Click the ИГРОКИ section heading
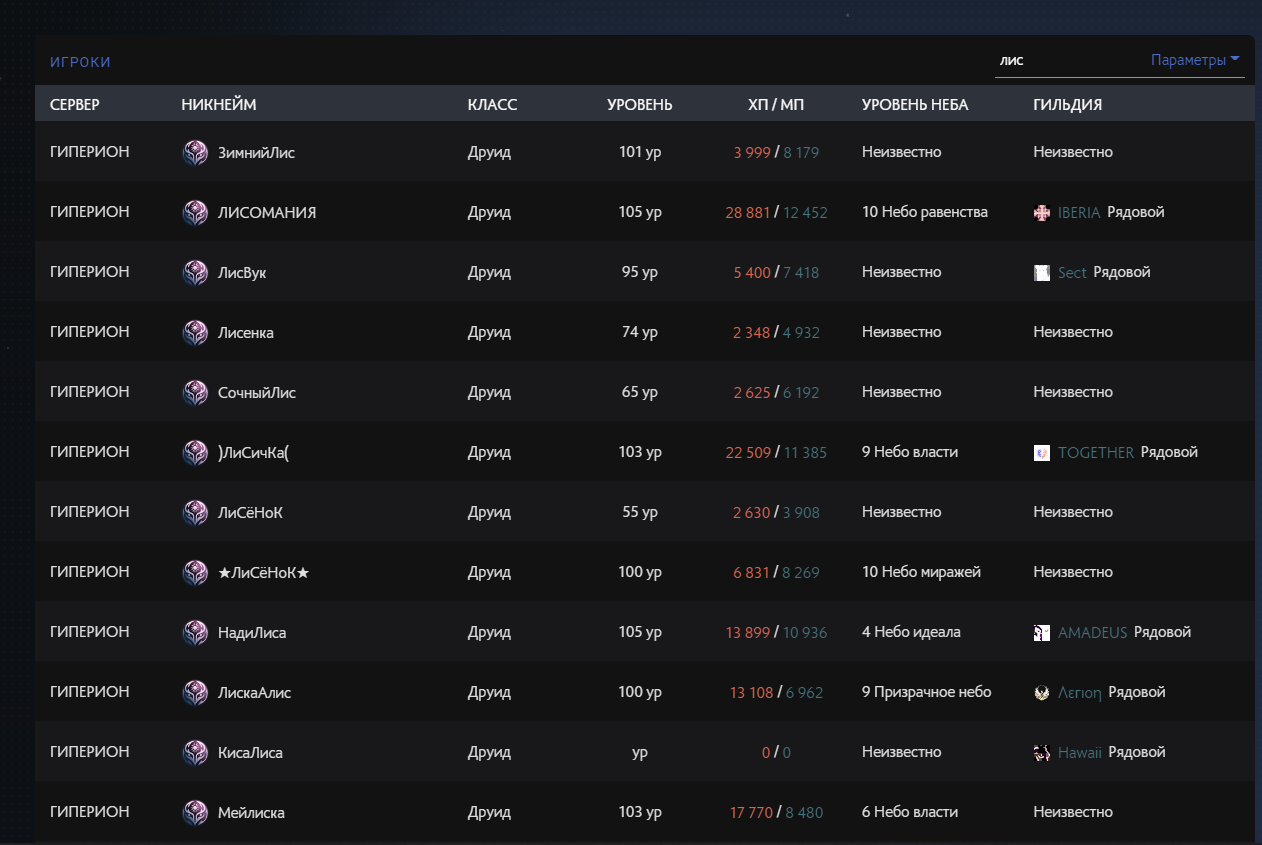Screen dimensions: 1262x845 click(x=80, y=62)
